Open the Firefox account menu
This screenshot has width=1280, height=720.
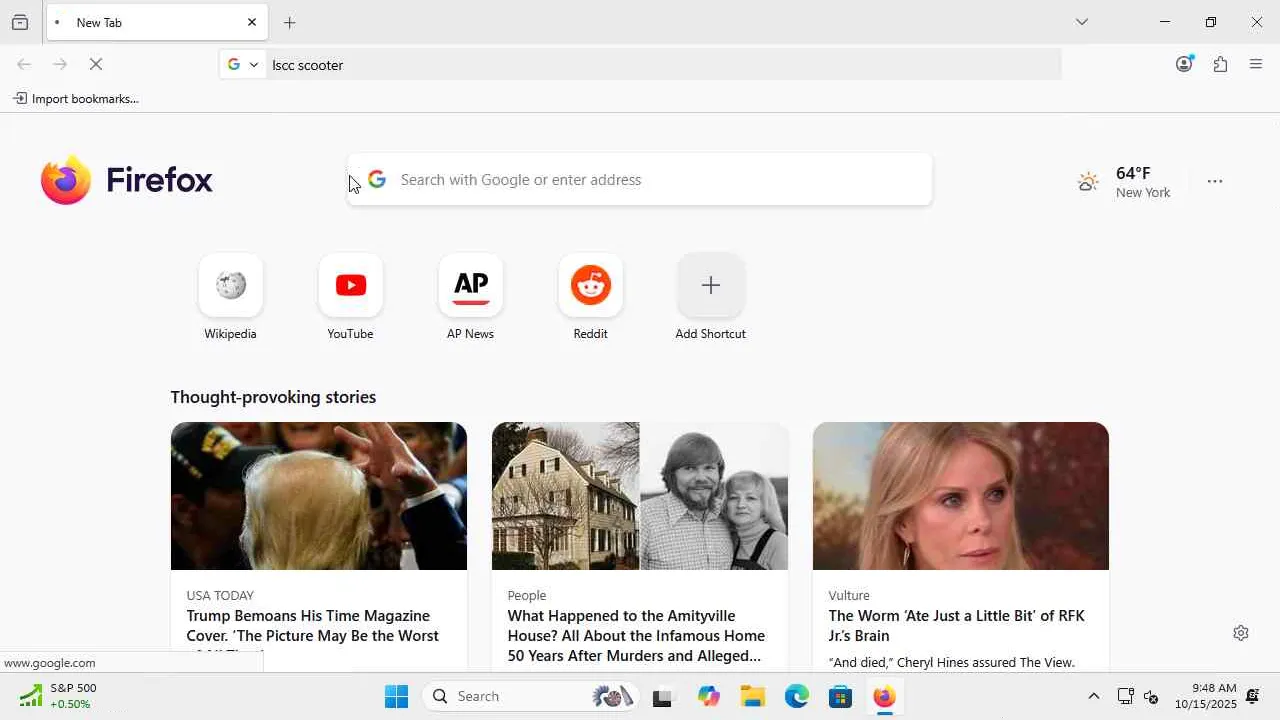pos(1185,64)
